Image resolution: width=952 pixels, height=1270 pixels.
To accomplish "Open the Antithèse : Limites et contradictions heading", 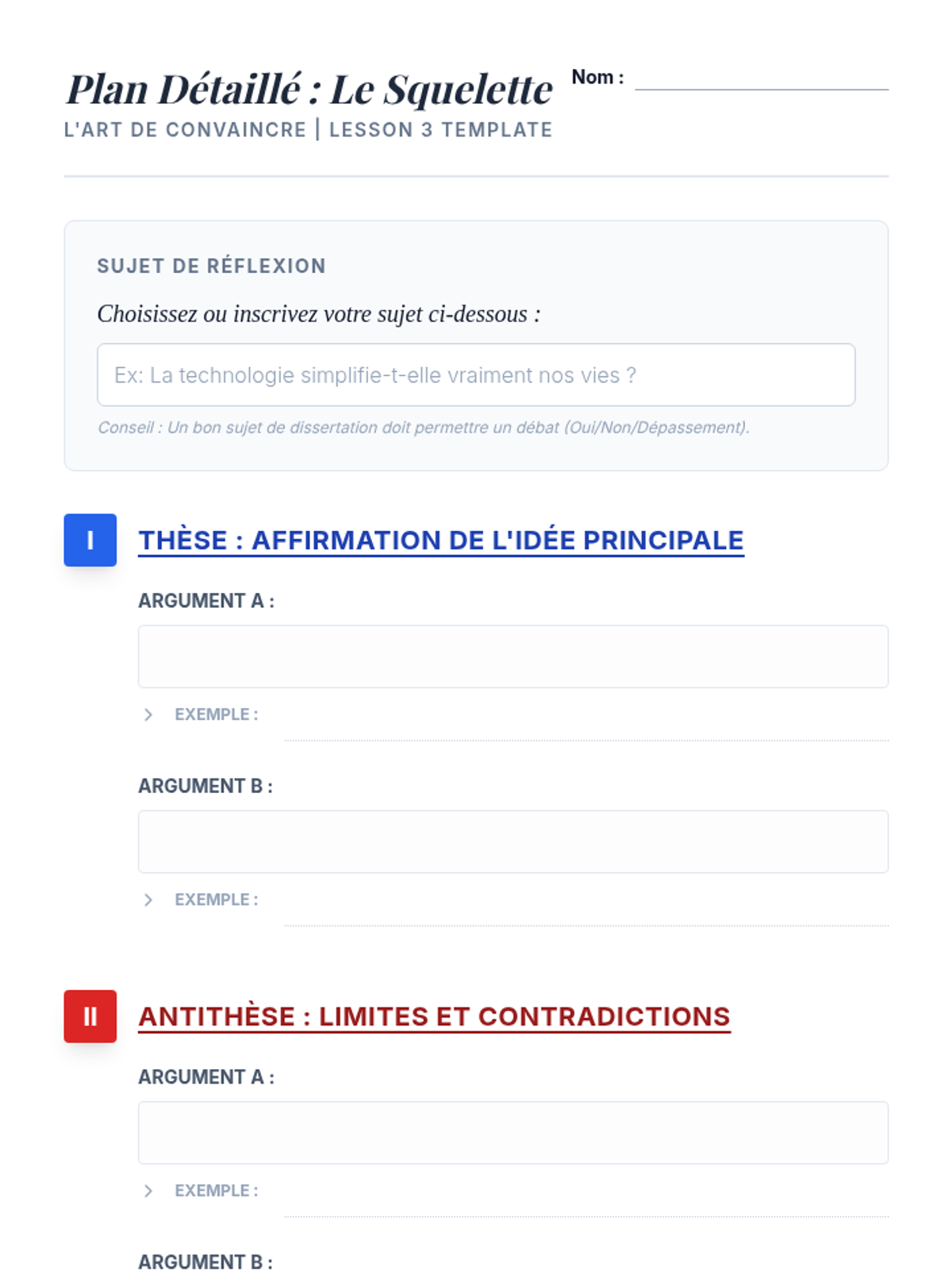I will tap(434, 1016).
